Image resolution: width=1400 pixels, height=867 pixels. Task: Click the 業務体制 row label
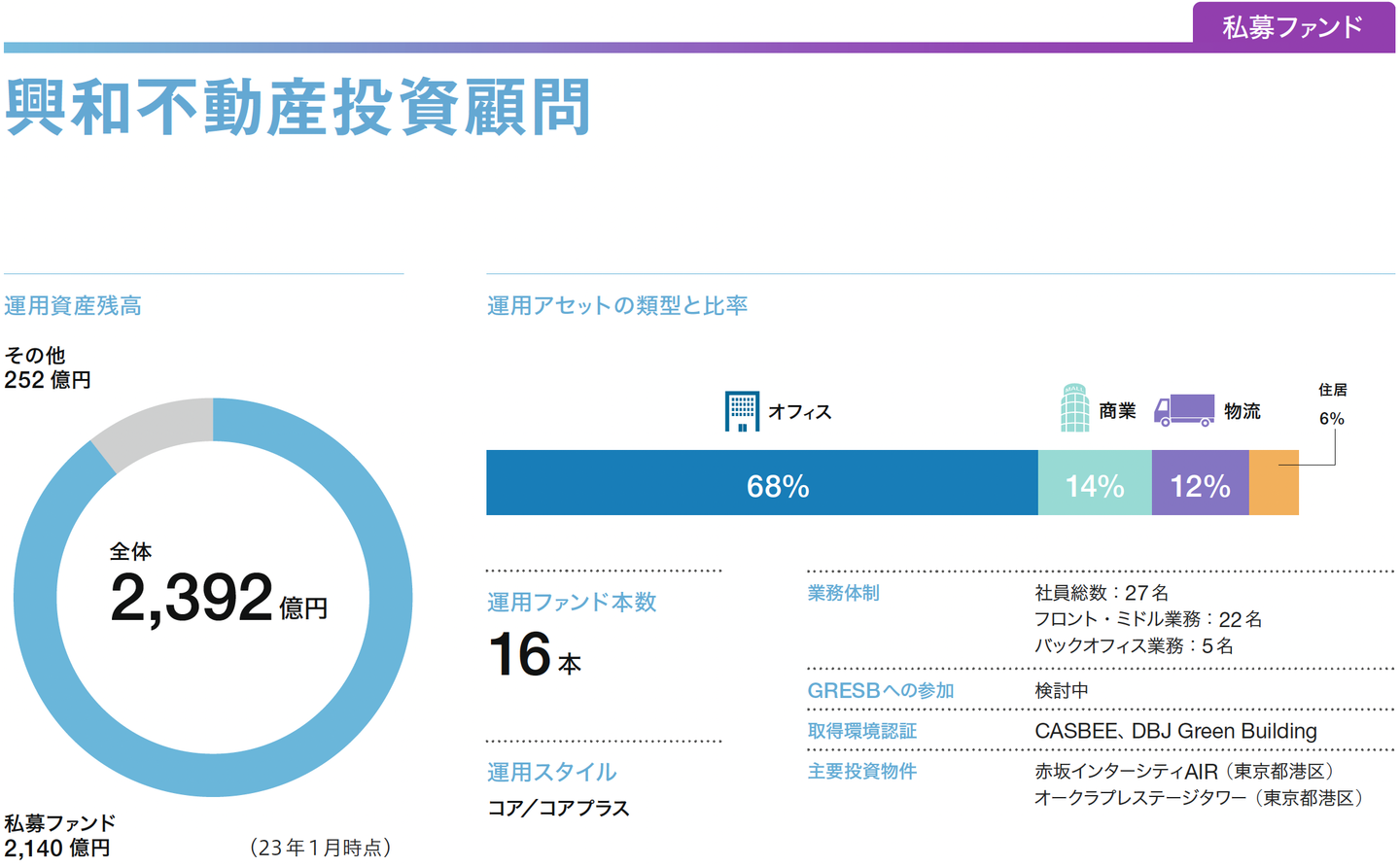coord(843,593)
